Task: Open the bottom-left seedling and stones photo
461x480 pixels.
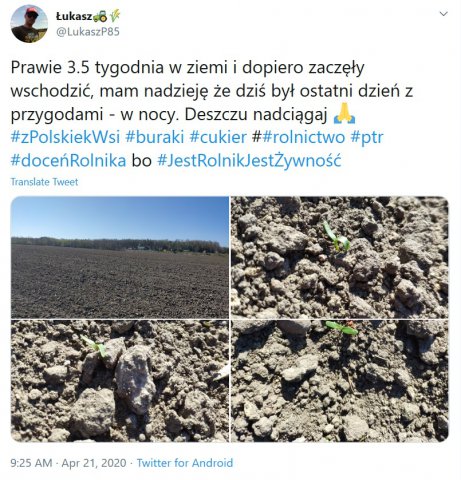Action: point(120,381)
